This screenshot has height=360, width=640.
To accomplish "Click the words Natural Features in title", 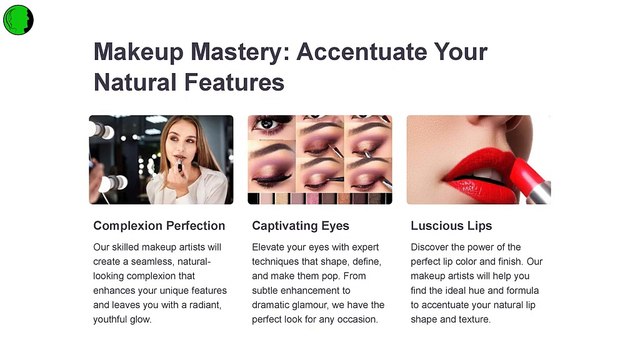I will click(x=189, y=82).
